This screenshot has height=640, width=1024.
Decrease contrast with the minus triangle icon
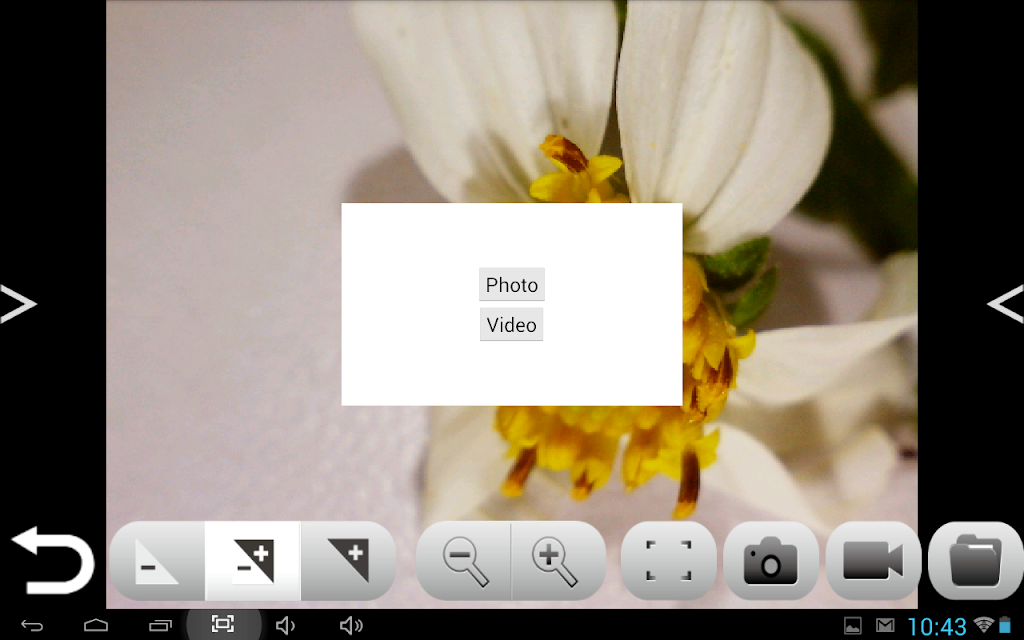(157, 561)
